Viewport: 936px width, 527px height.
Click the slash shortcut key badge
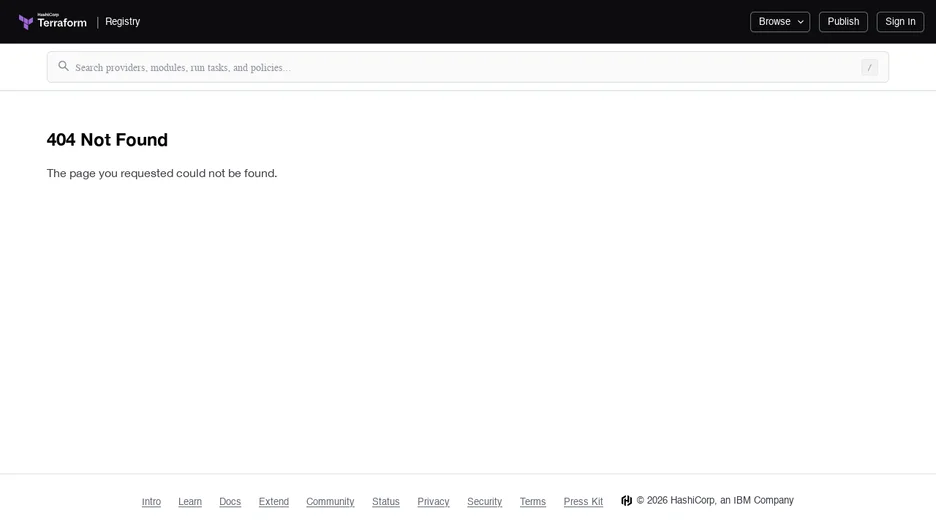(x=869, y=67)
